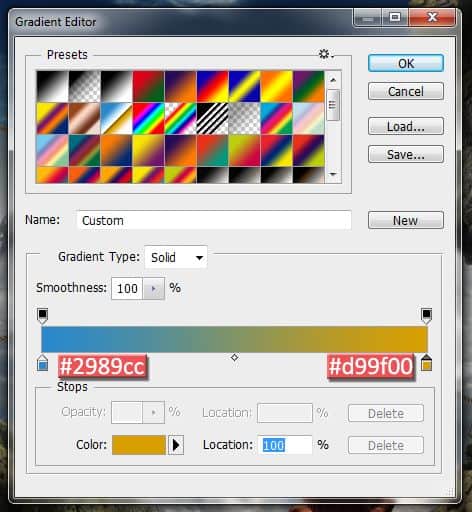Click the Load... button
This screenshot has height=512, width=472.
406,126
